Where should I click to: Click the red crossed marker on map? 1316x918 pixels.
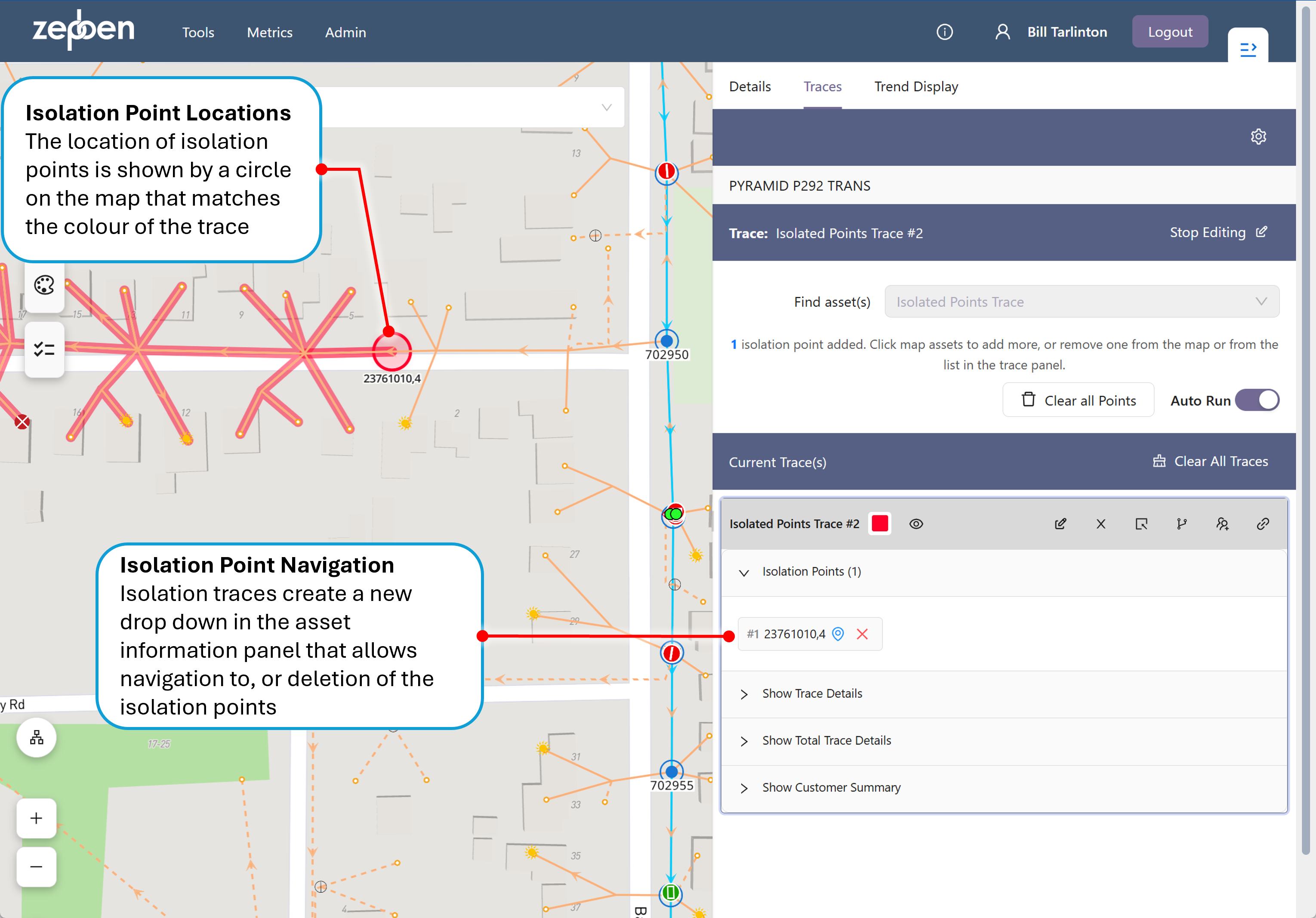(22, 422)
